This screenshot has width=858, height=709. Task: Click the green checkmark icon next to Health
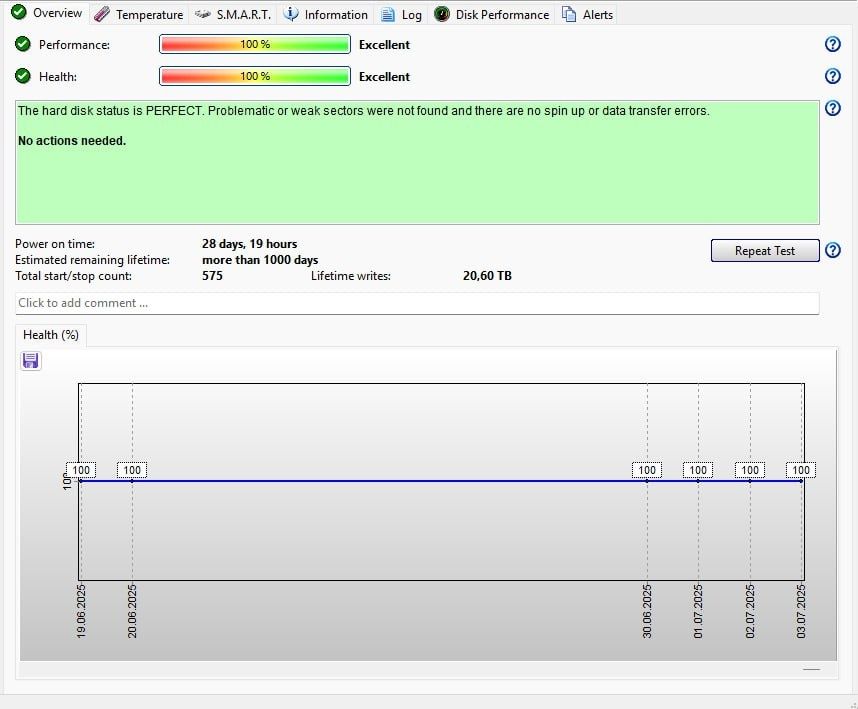click(23, 75)
